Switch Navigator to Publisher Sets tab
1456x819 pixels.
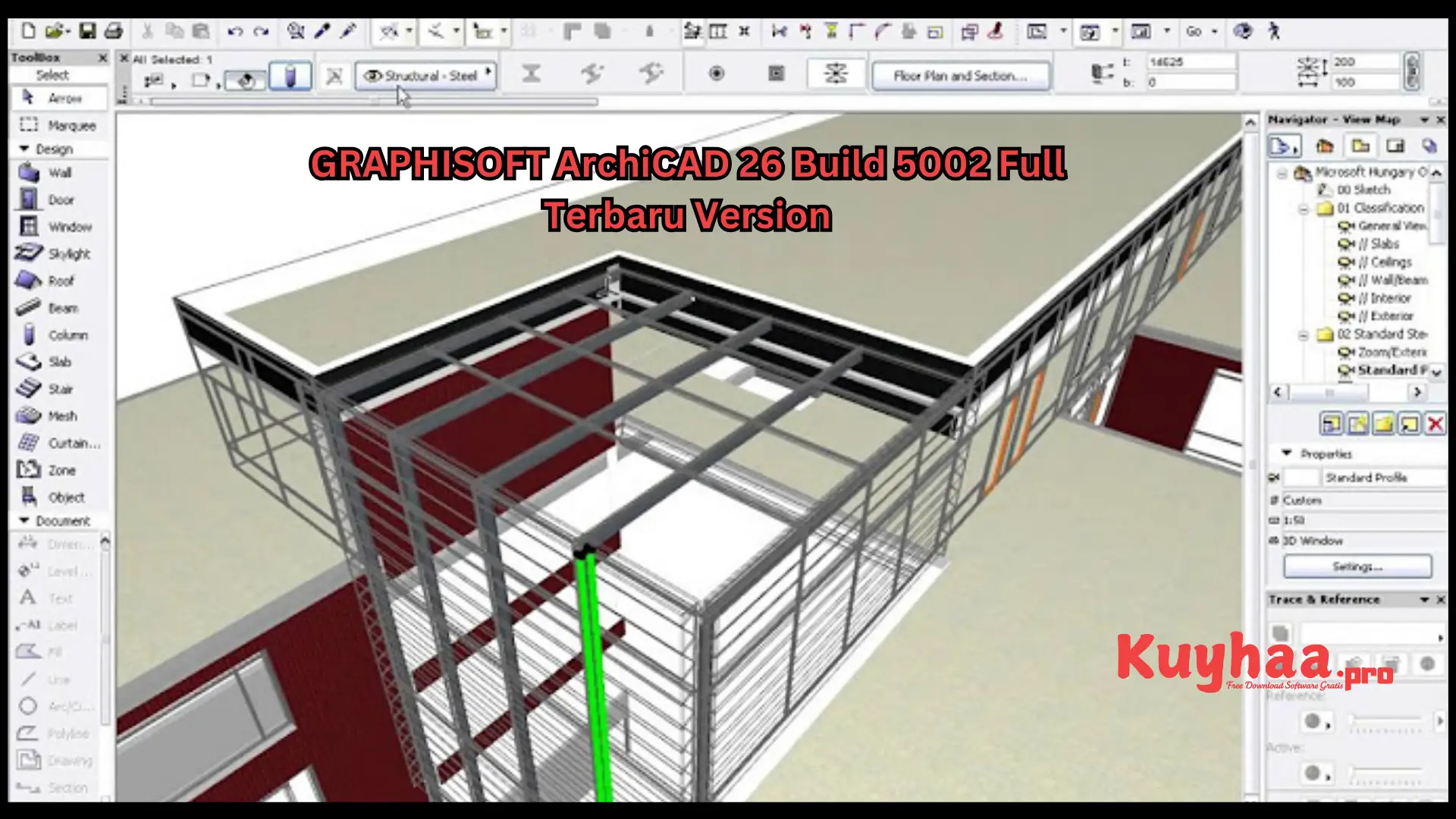tap(1429, 146)
